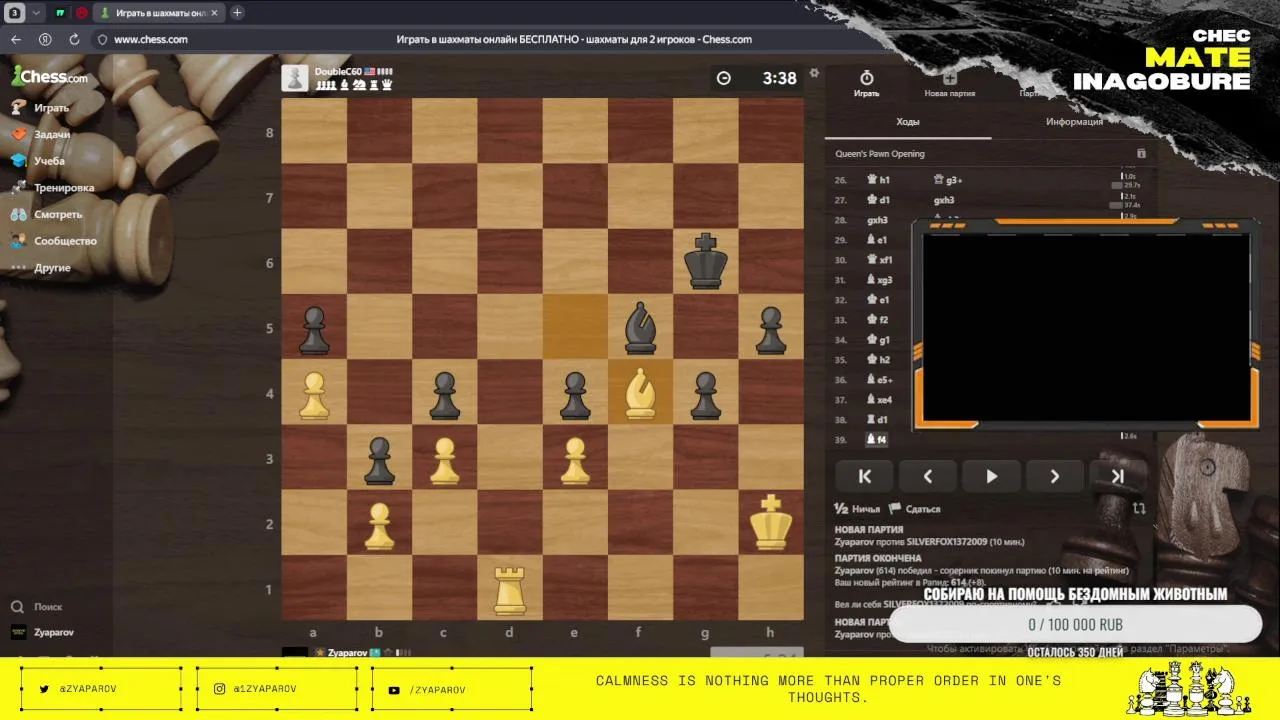Screen dimensions: 1280x720
Task: Open Поиск search in sidebar
Action: pos(37,607)
